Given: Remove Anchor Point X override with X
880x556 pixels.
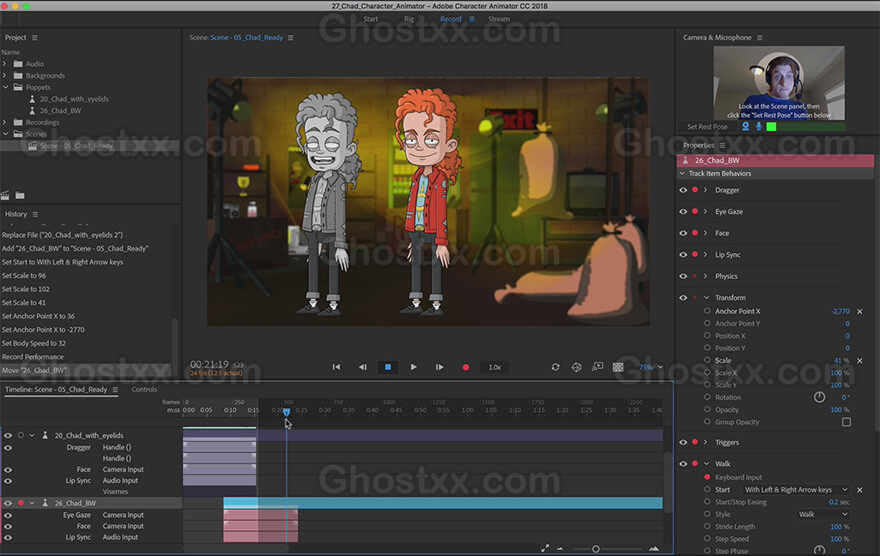Looking at the screenshot, I should (x=860, y=311).
